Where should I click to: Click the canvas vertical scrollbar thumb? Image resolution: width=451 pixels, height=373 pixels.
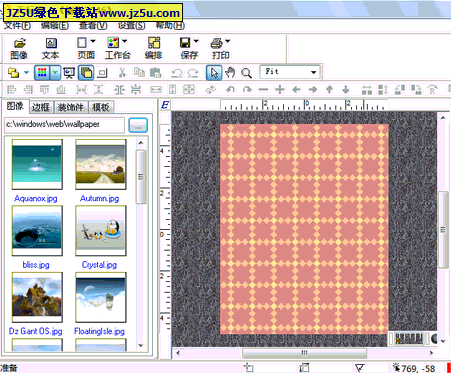pyautogui.click(x=443, y=229)
